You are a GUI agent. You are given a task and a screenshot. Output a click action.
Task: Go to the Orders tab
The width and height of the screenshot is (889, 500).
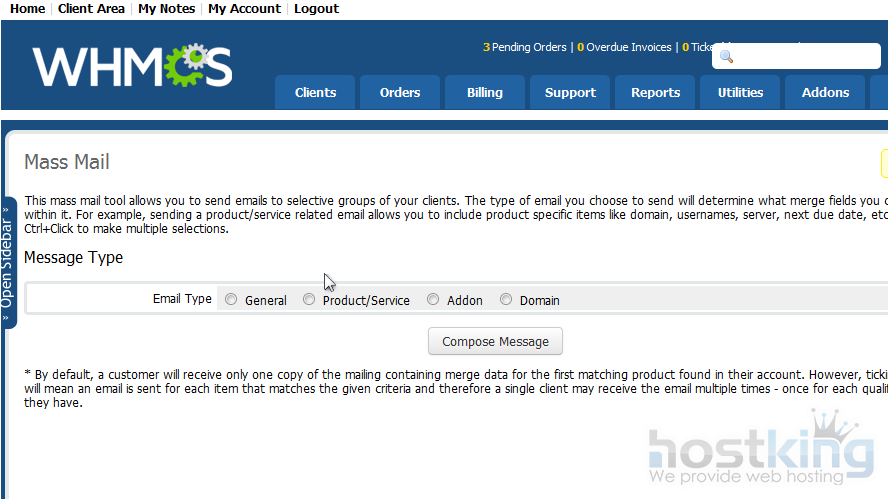coord(400,92)
